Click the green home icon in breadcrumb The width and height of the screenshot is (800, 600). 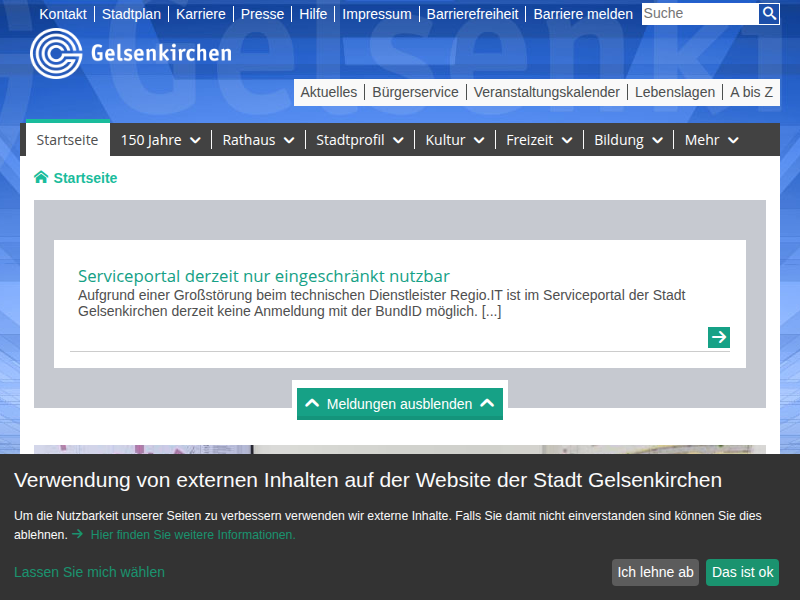41,178
